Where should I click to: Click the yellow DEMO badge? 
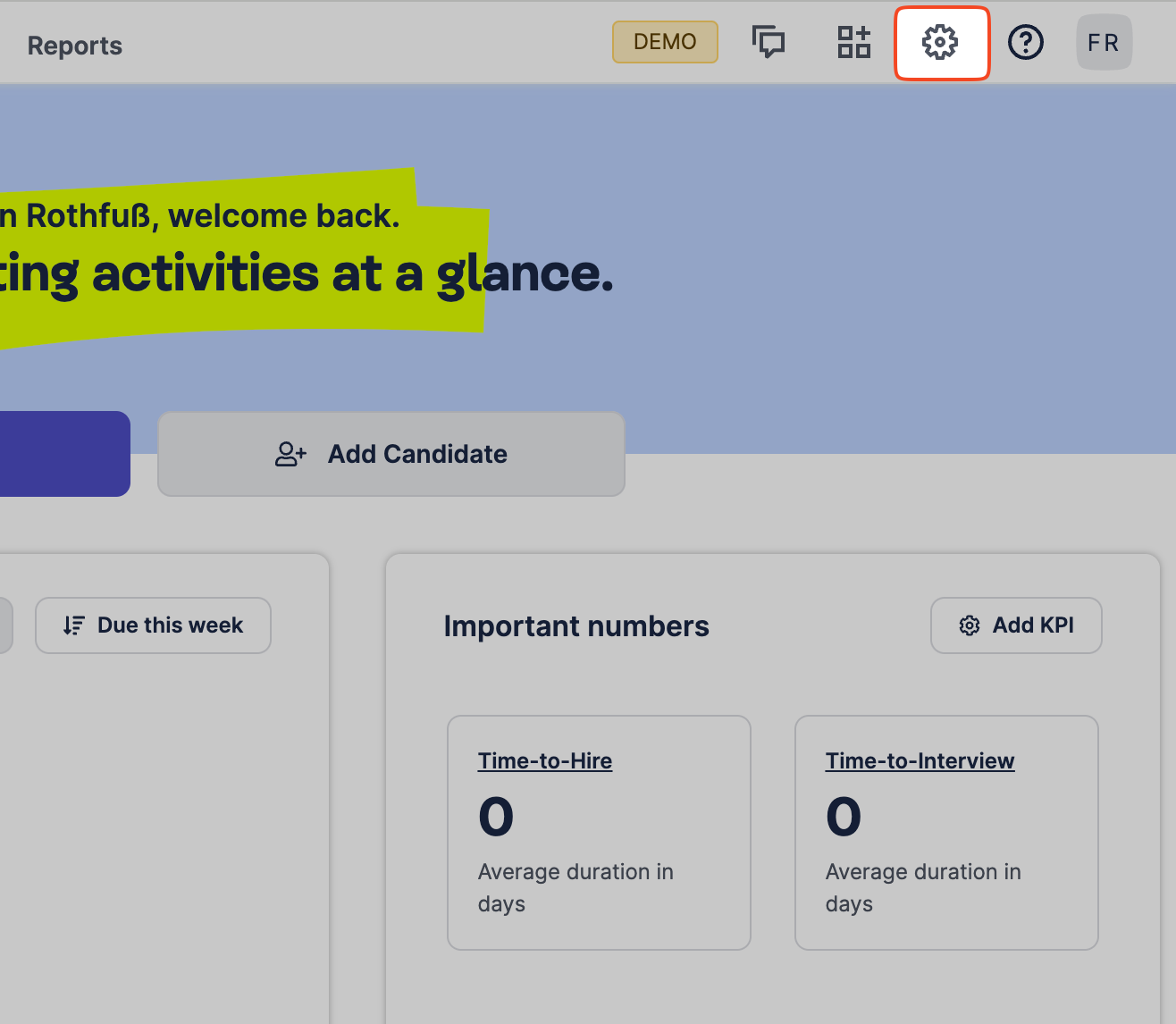pyautogui.click(x=665, y=42)
